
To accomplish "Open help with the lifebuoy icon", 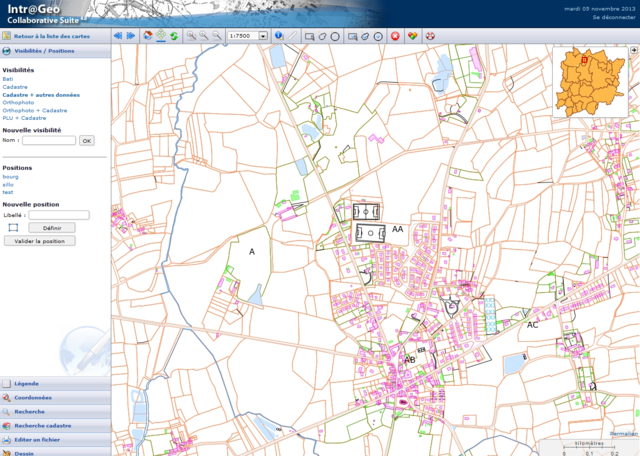I will (x=430, y=36).
